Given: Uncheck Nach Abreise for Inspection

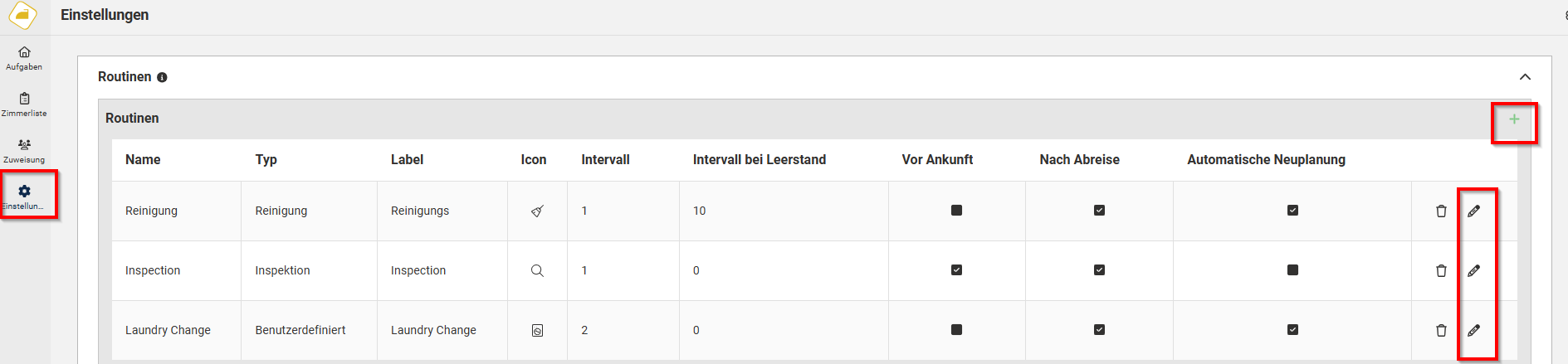Looking at the screenshot, I should (1099, 270).
